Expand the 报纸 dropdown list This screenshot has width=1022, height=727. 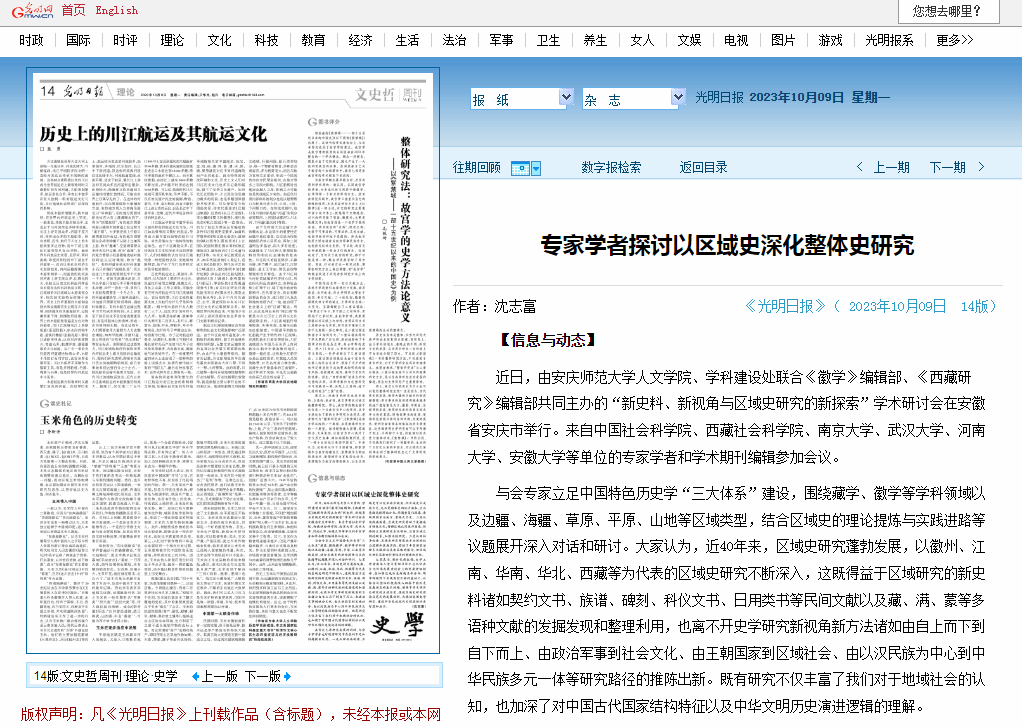click(x=565, y=98)
